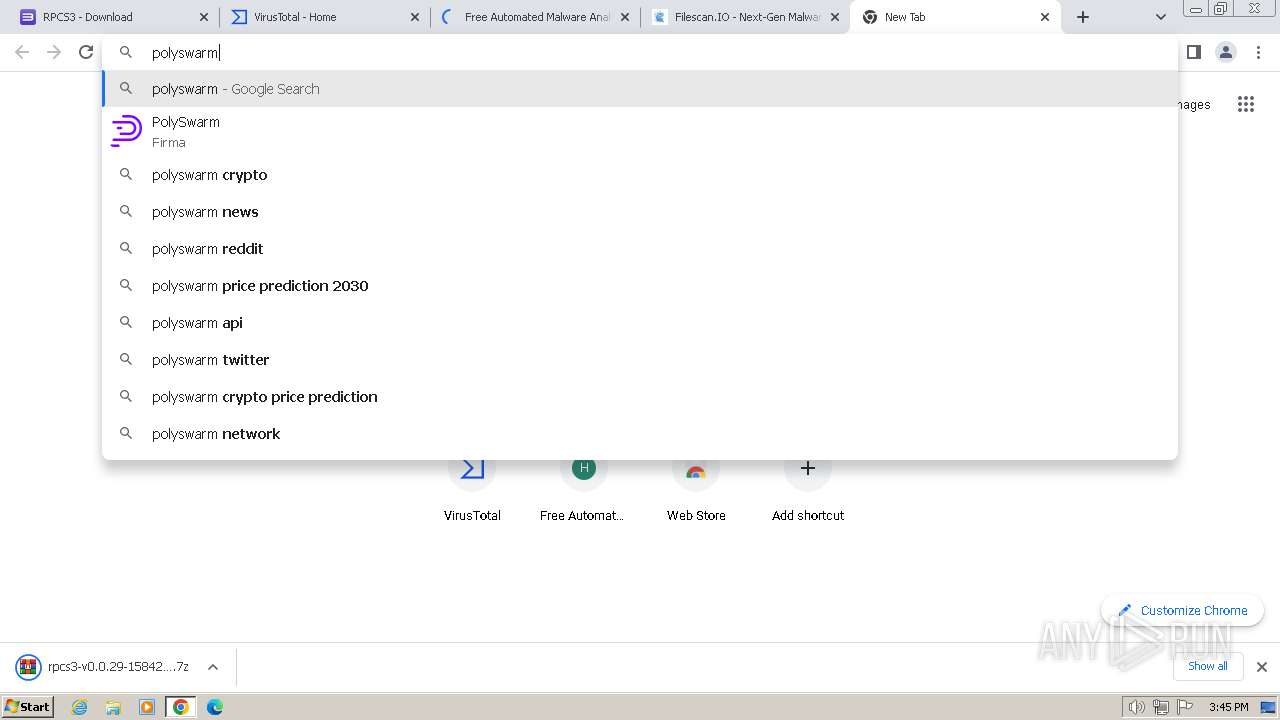Click the Add shortcut plus tile

click(x=808, y=490)
